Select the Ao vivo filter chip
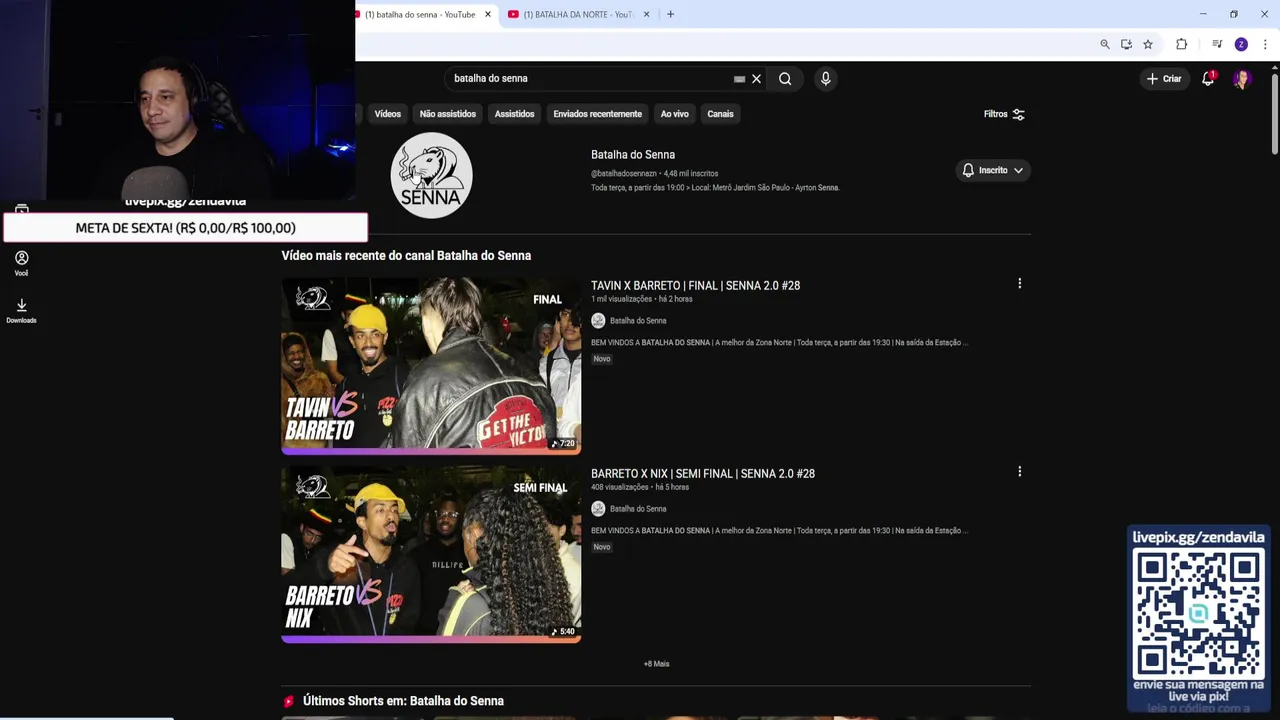 (674, 114)
